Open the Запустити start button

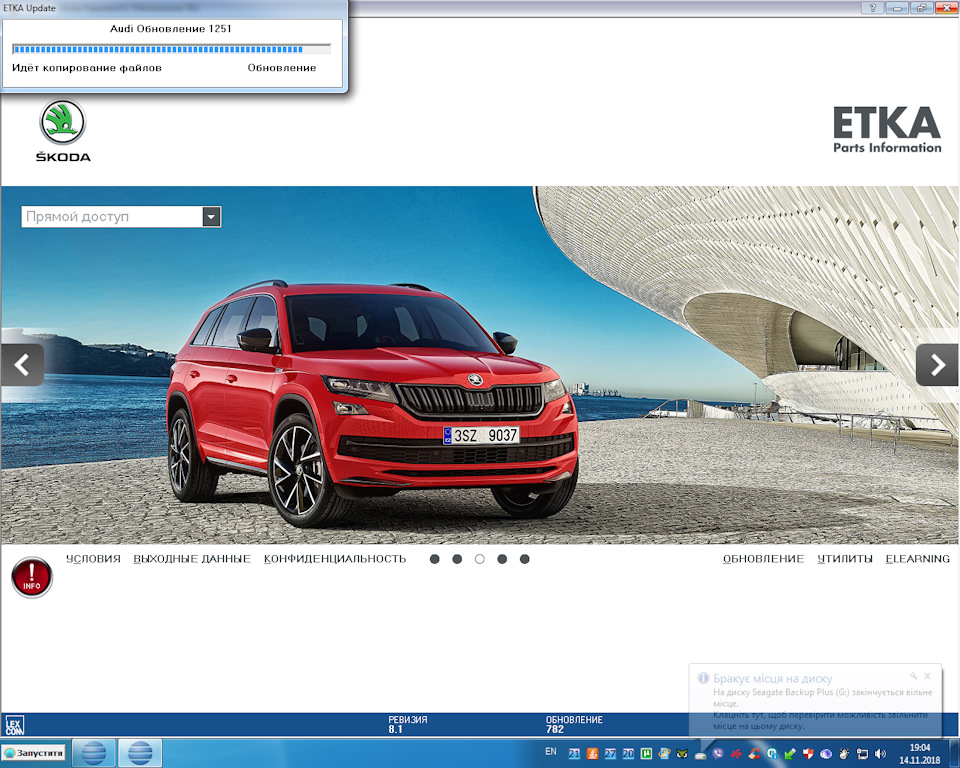tap(34, 753)
